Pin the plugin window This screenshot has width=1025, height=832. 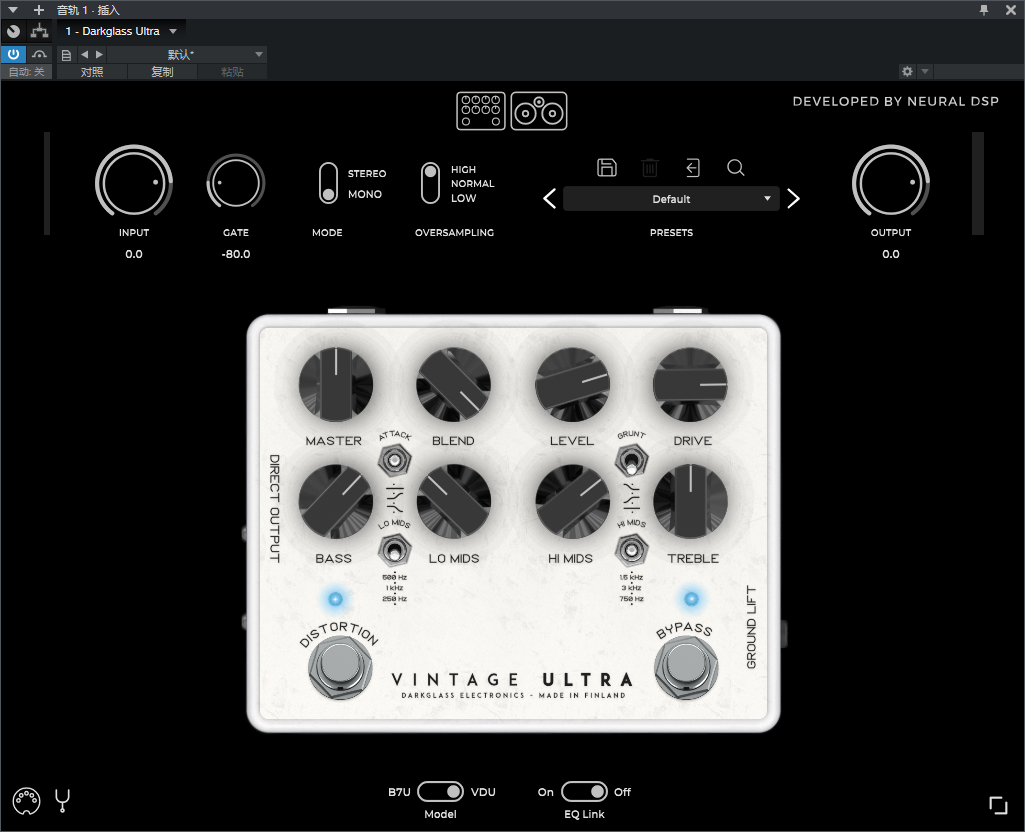(984, 10)
